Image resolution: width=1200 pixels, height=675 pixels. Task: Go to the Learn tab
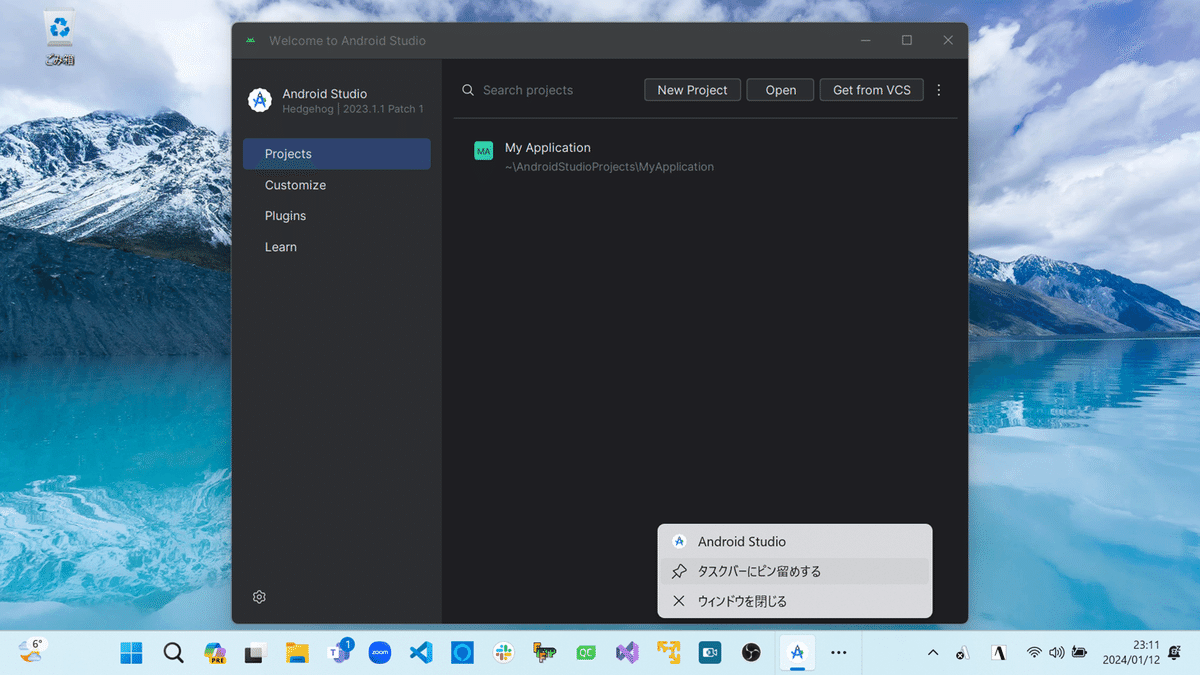click(337, 247)
